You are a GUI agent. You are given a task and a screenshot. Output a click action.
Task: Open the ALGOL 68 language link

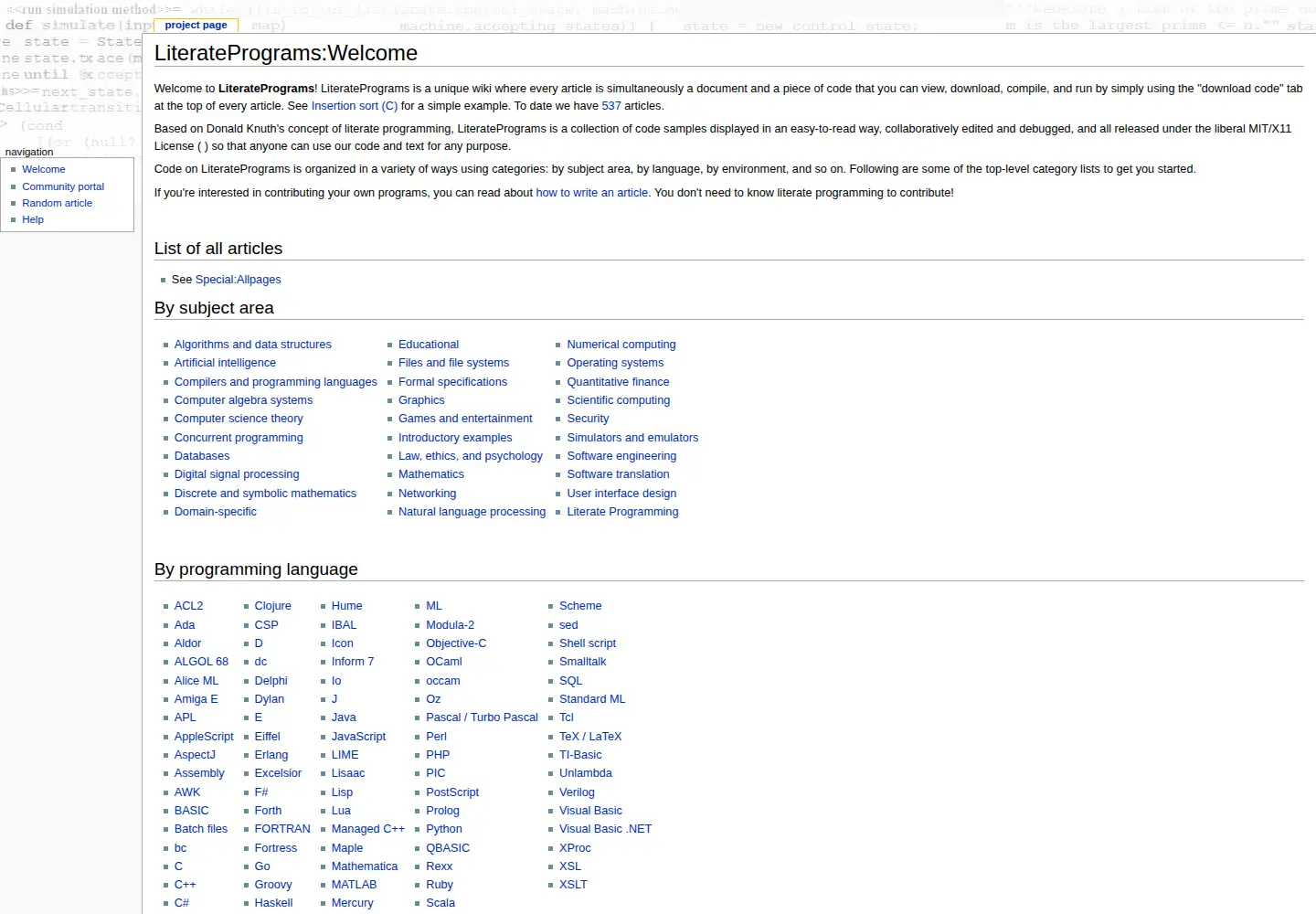coord(201,662)
